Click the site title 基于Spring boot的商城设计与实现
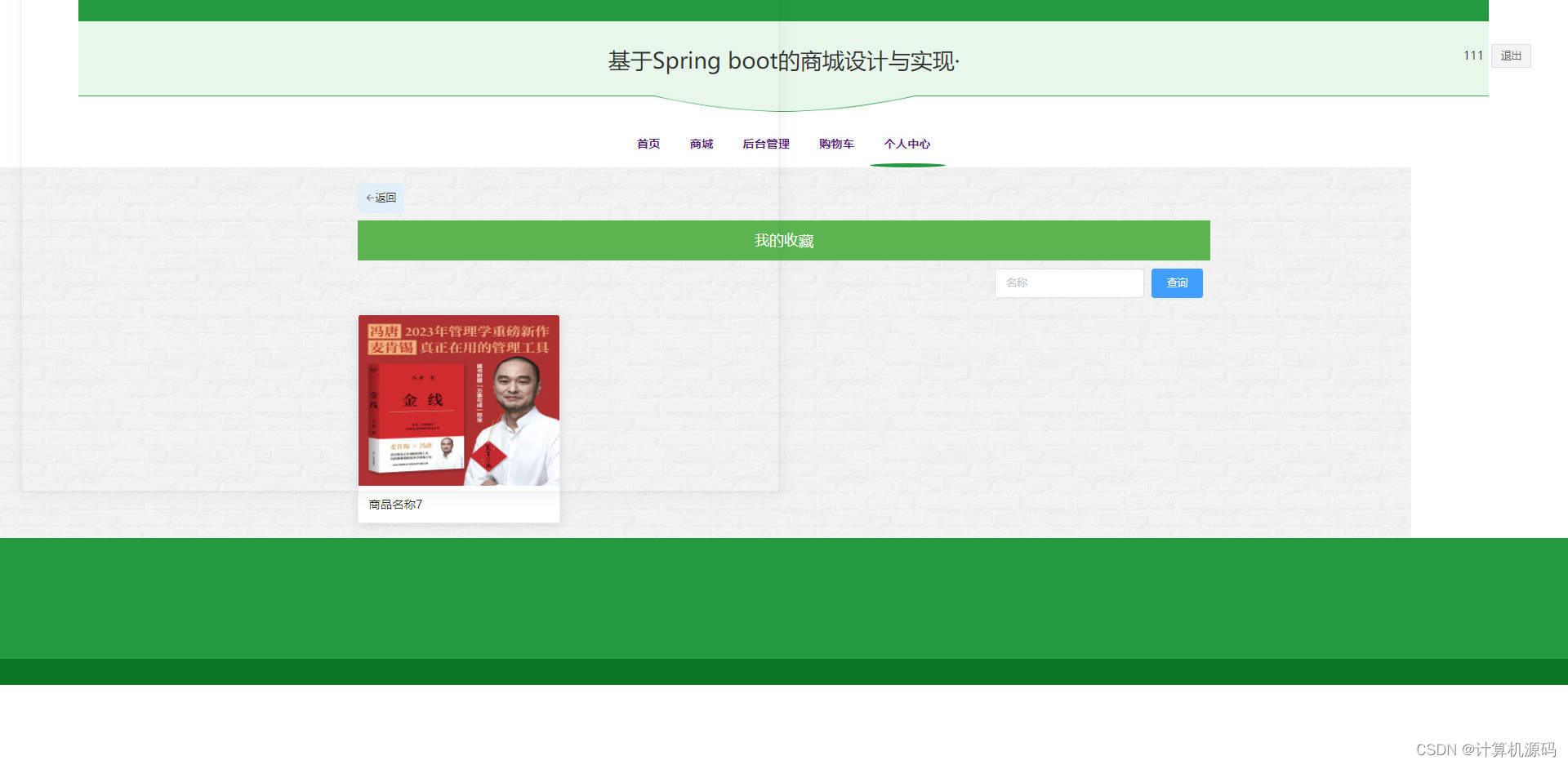1568x765 pixels. [x=783, y=60]
